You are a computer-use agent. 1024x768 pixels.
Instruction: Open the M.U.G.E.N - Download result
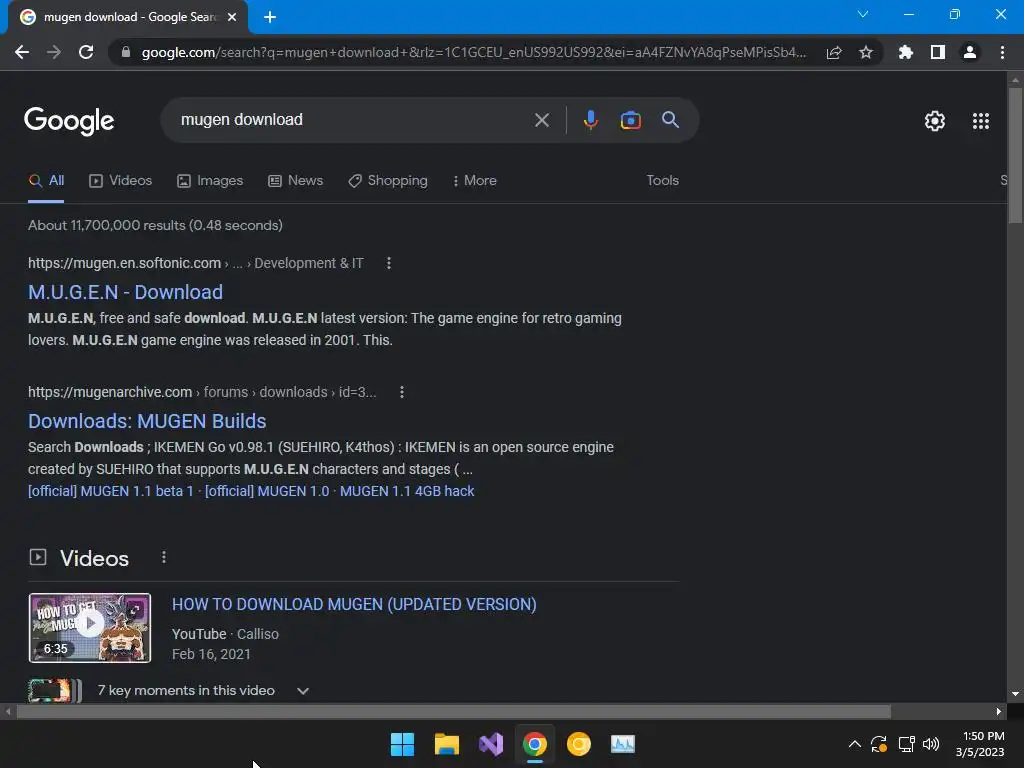(x=125, y=292)
